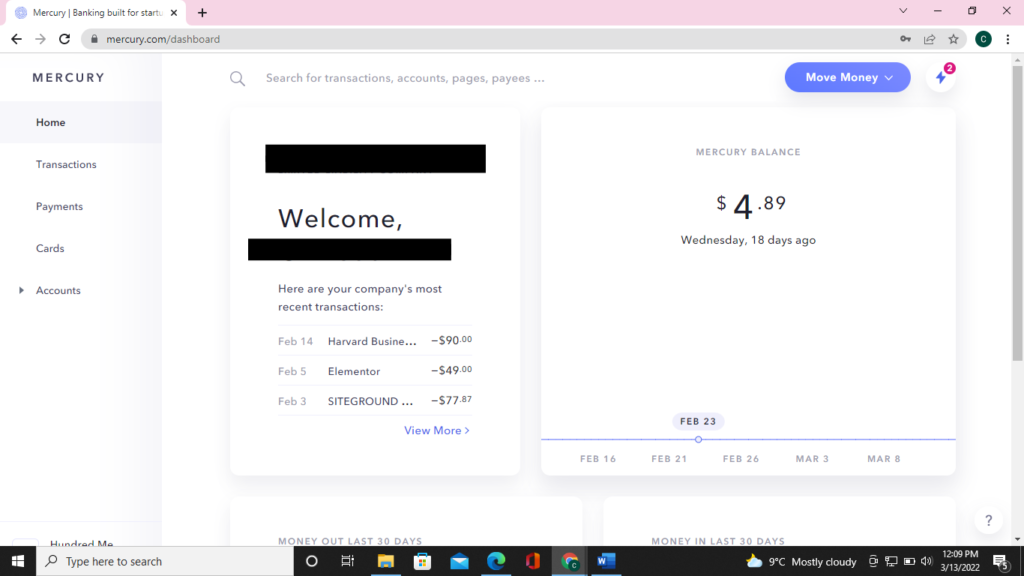Open the Chrome three-dot menu

(x=1008, y=39)
